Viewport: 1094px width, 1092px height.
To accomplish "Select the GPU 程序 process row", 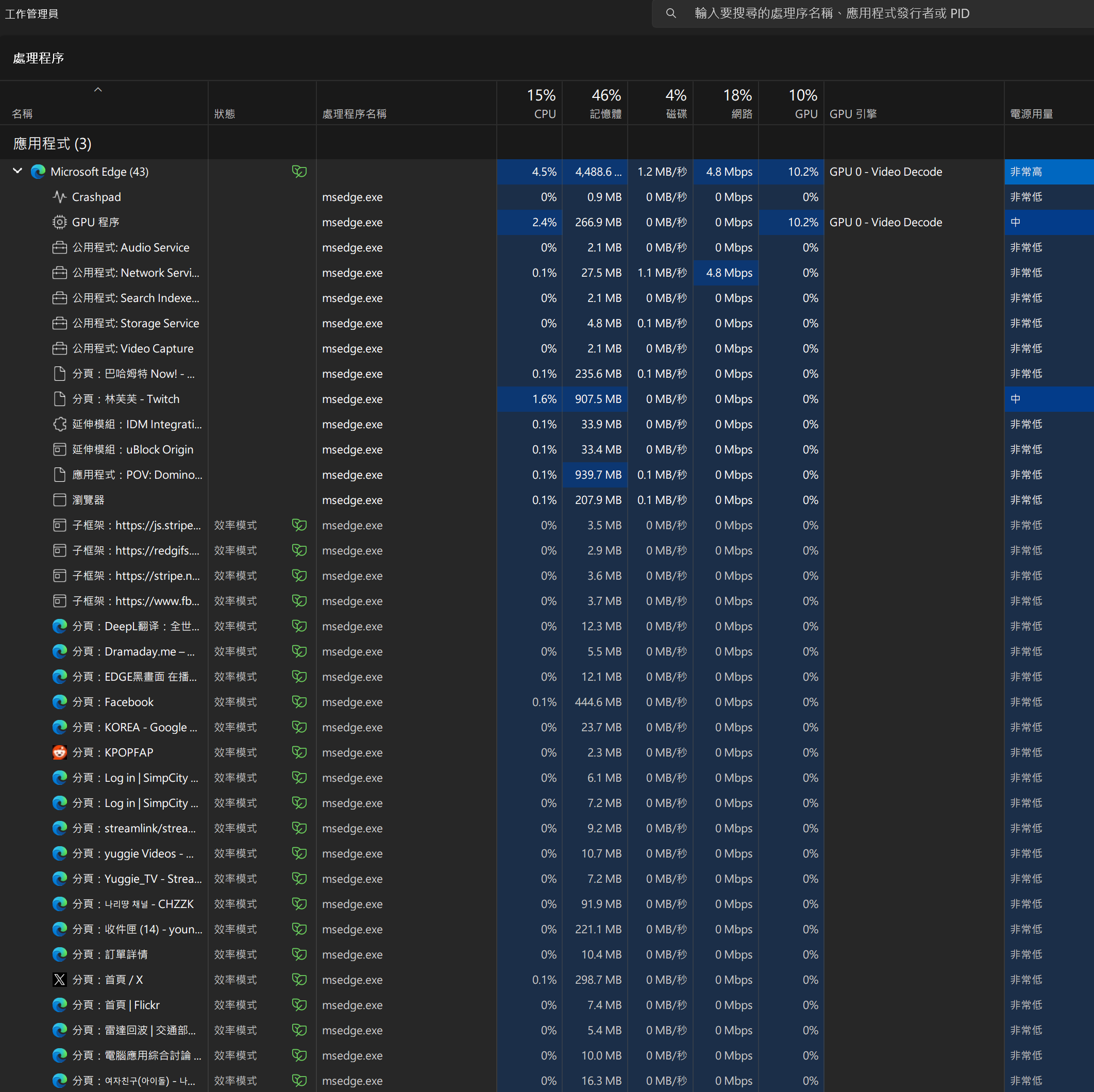I will click(547, 222).
